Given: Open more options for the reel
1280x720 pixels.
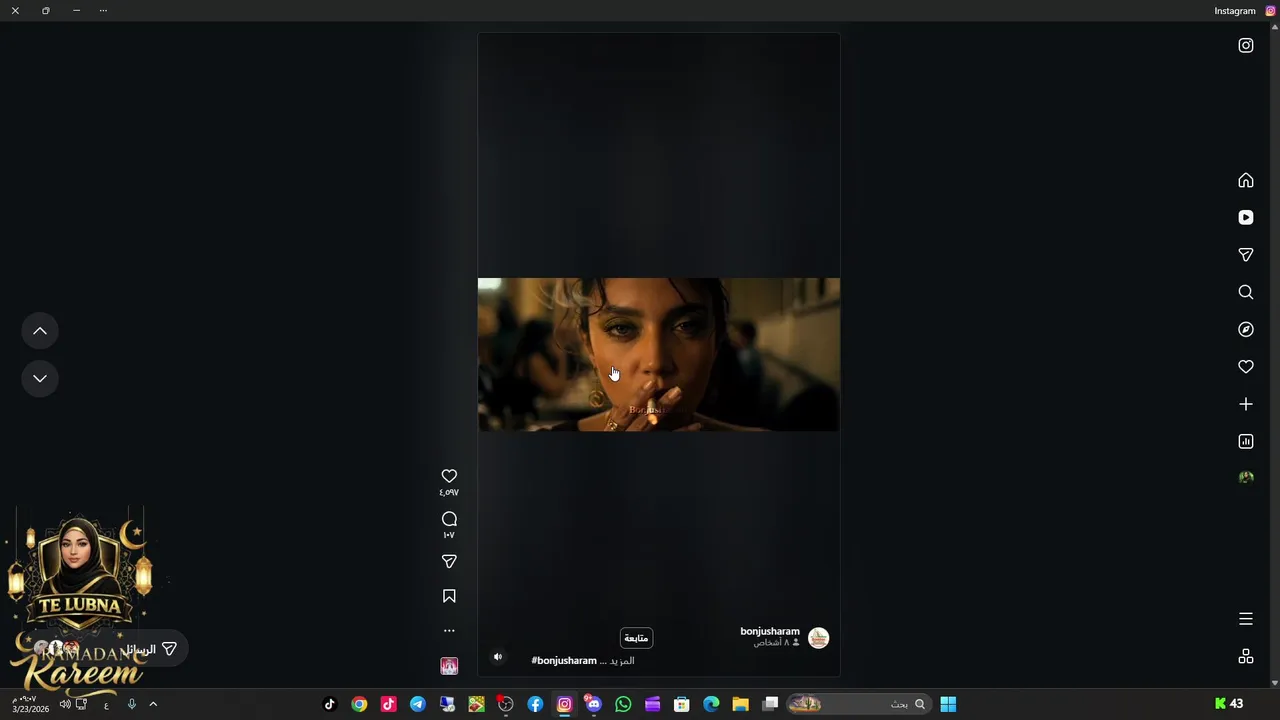Looking at the screenshot, I should click(449, 631).
